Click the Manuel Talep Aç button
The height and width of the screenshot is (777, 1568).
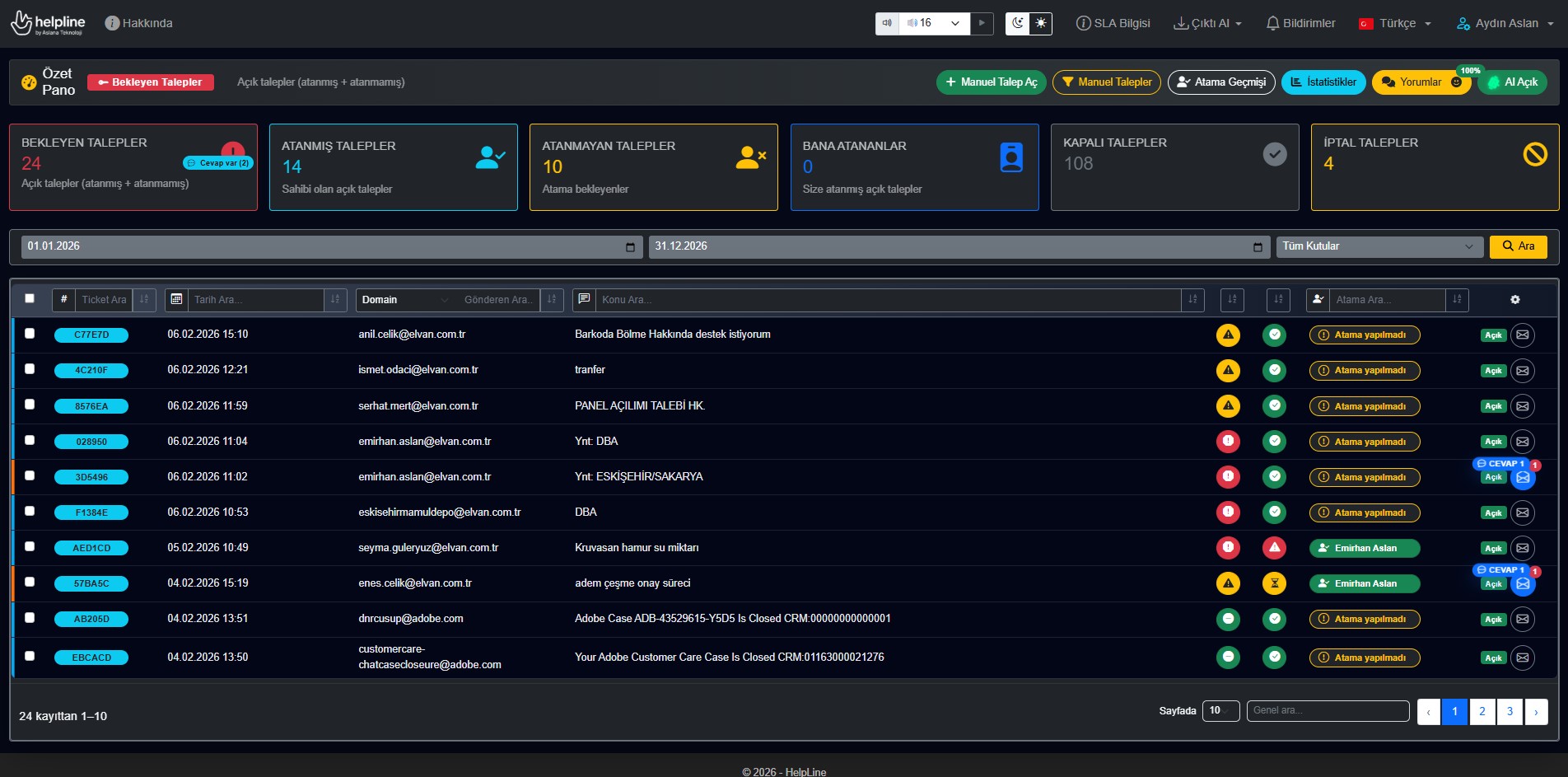tap(991, 82)
